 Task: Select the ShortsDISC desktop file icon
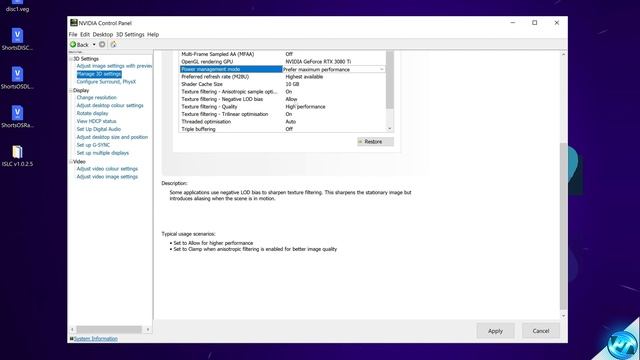click(17, 39)
